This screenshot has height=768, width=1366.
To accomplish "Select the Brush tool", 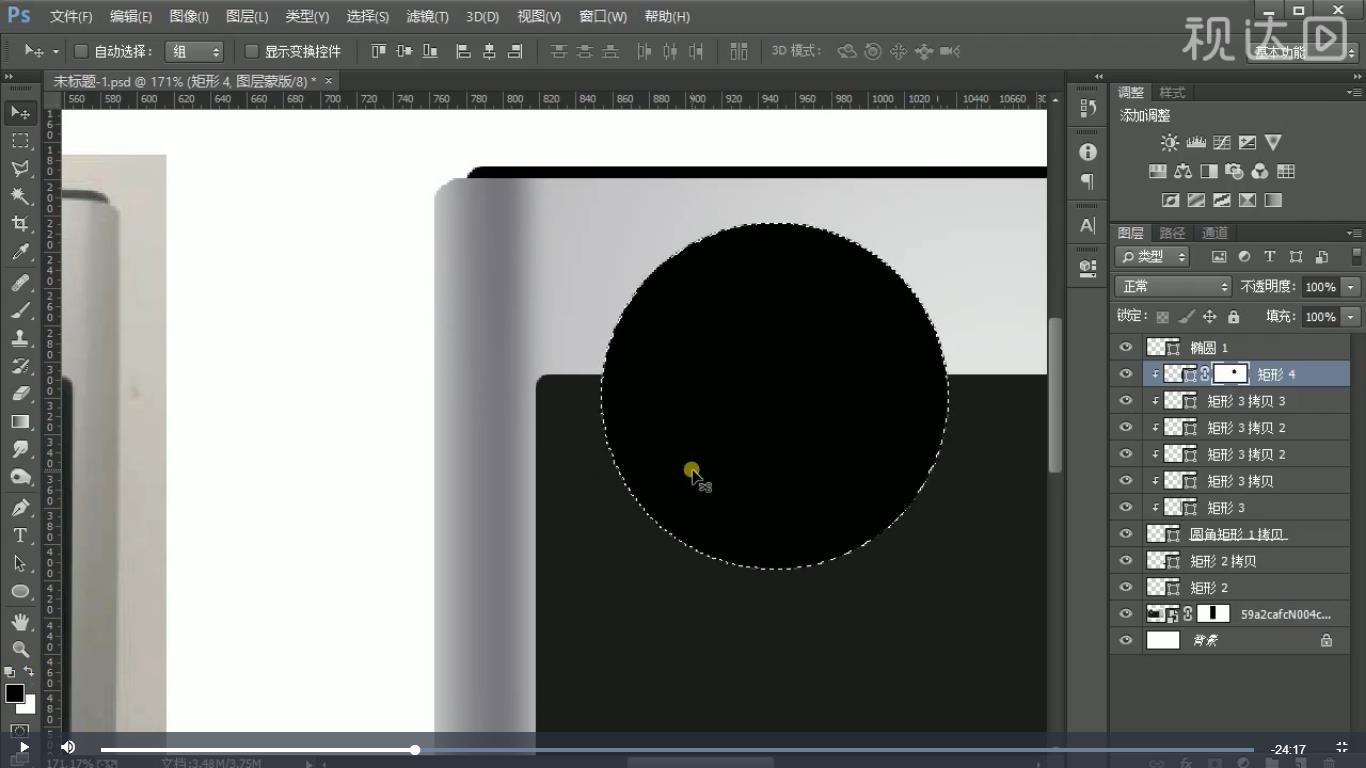I will (x=20, y=311).
